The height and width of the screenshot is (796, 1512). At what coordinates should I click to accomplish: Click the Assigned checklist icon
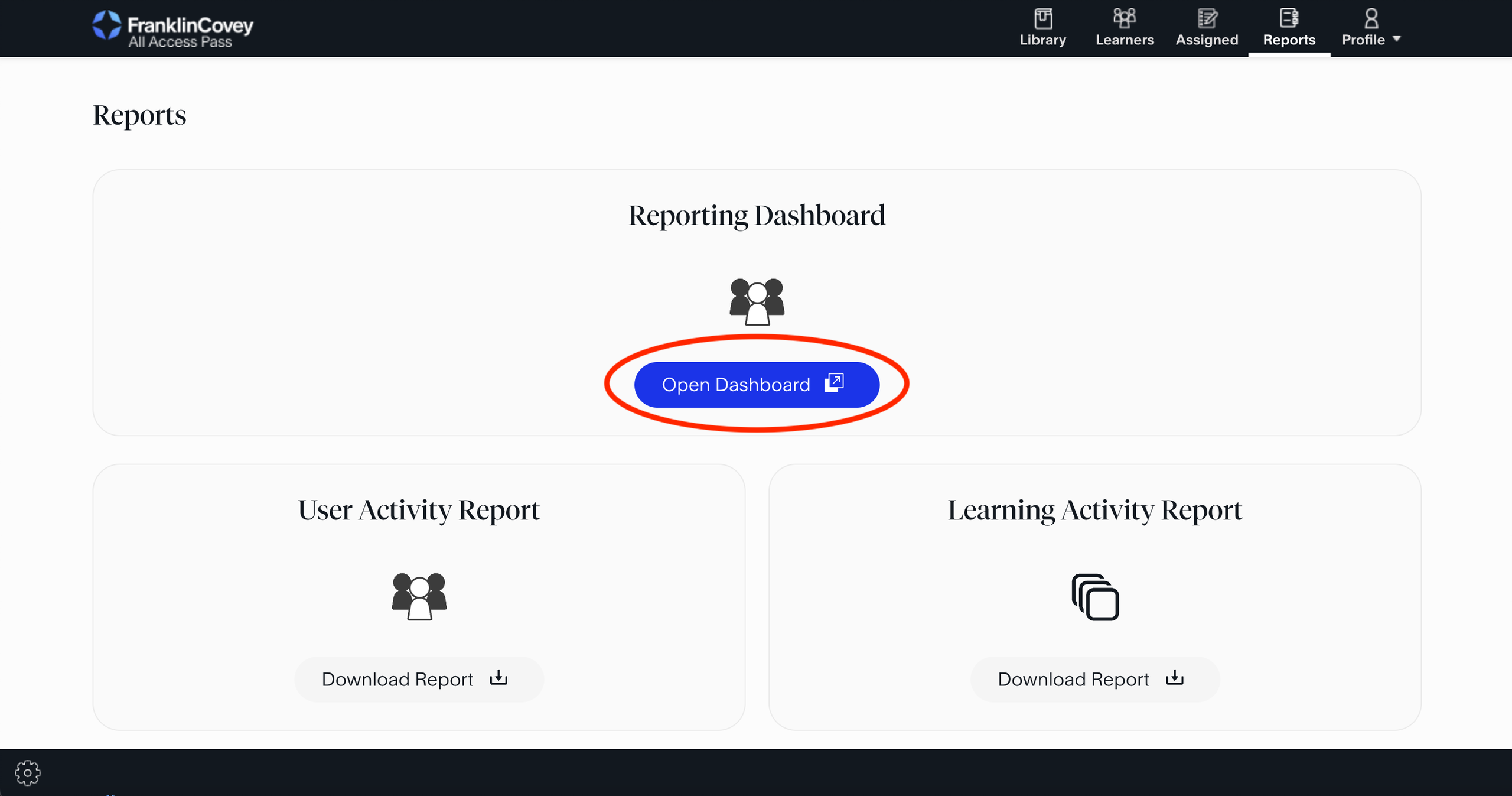tap(1207, 18)
